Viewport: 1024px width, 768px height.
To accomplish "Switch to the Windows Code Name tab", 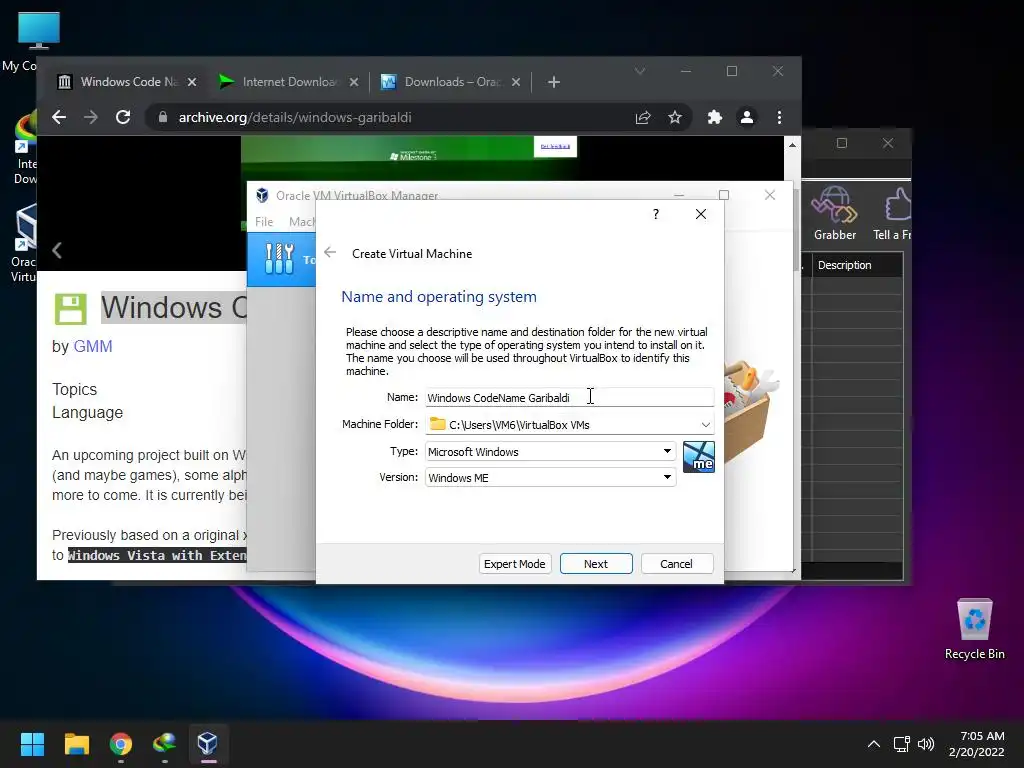I will 127,82.
